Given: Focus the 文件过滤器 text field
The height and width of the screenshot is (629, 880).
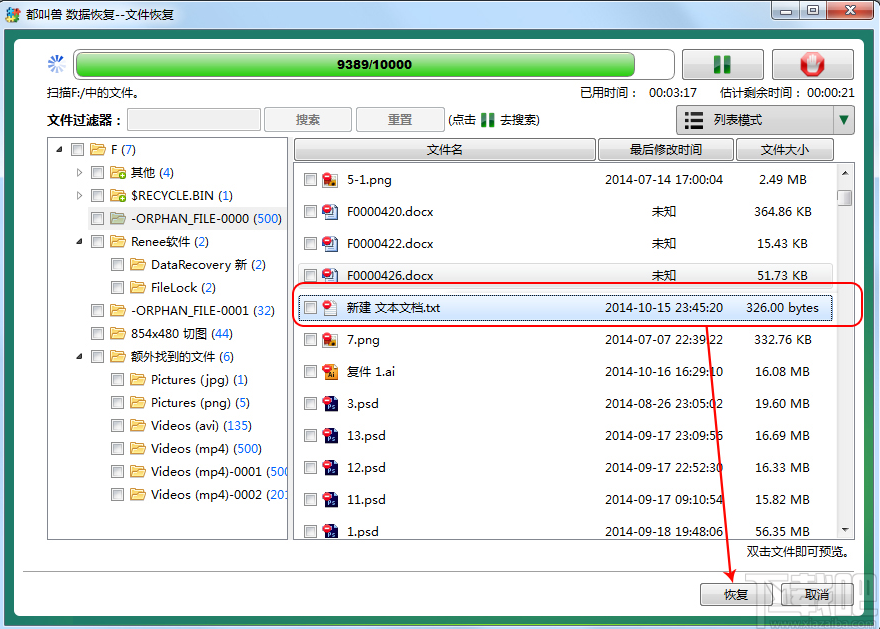Looking at the screenshot, I should coord(194,120).
